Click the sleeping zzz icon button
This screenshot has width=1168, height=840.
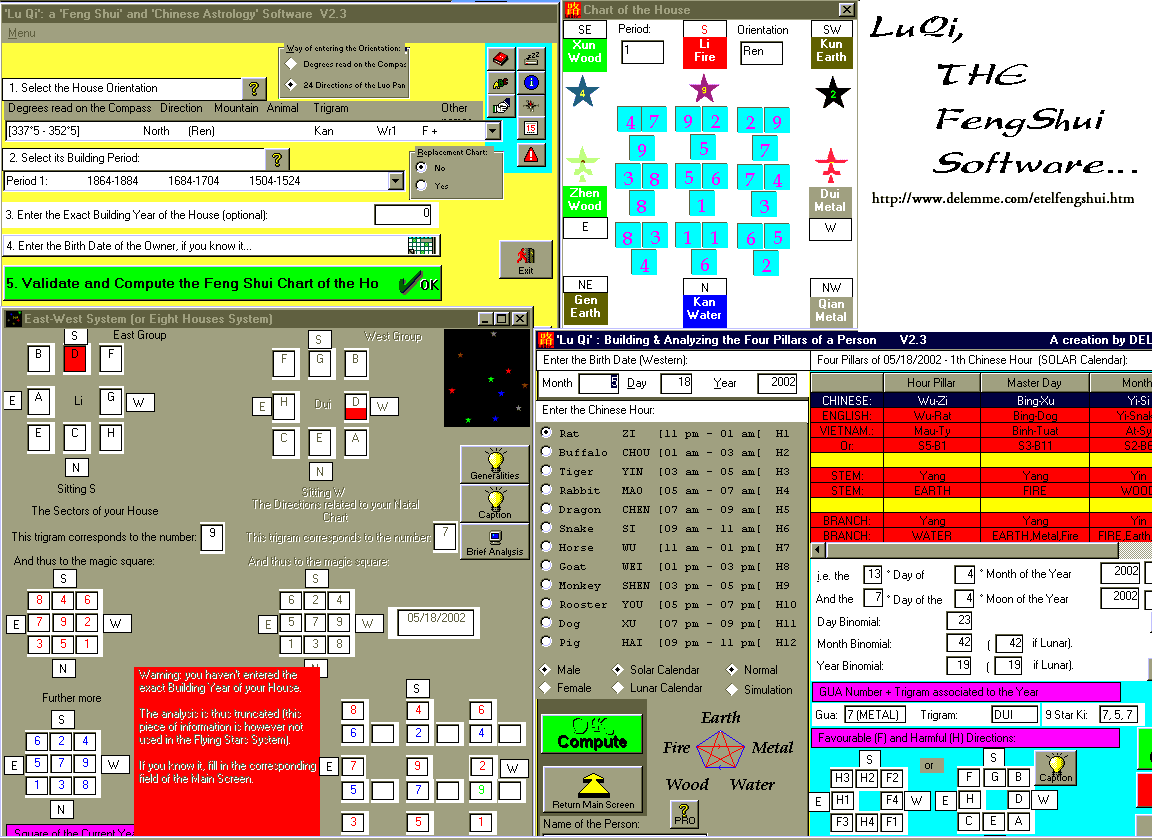point(531,58)
